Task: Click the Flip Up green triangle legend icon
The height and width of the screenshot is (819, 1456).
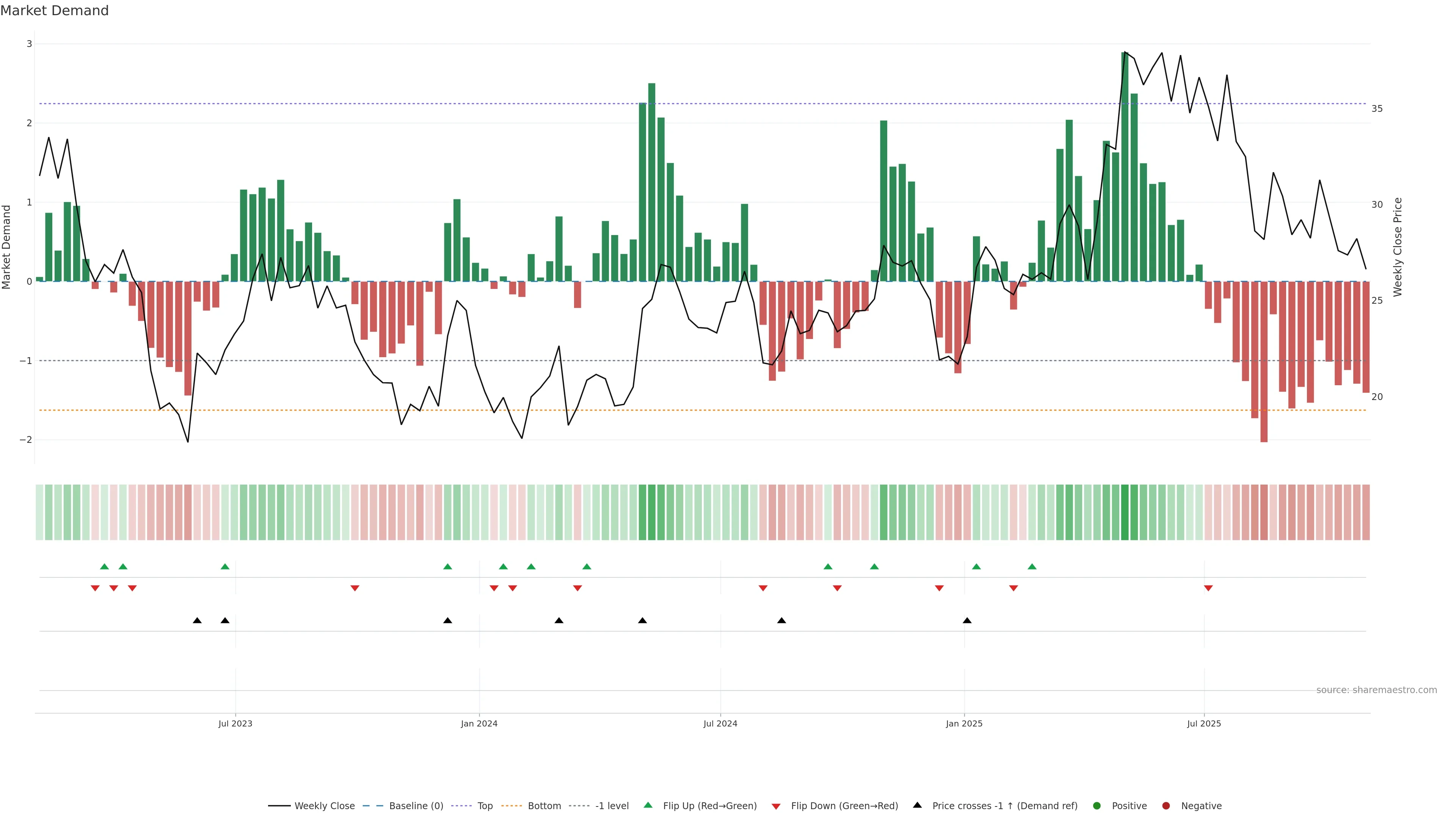Action: [648, 805]
